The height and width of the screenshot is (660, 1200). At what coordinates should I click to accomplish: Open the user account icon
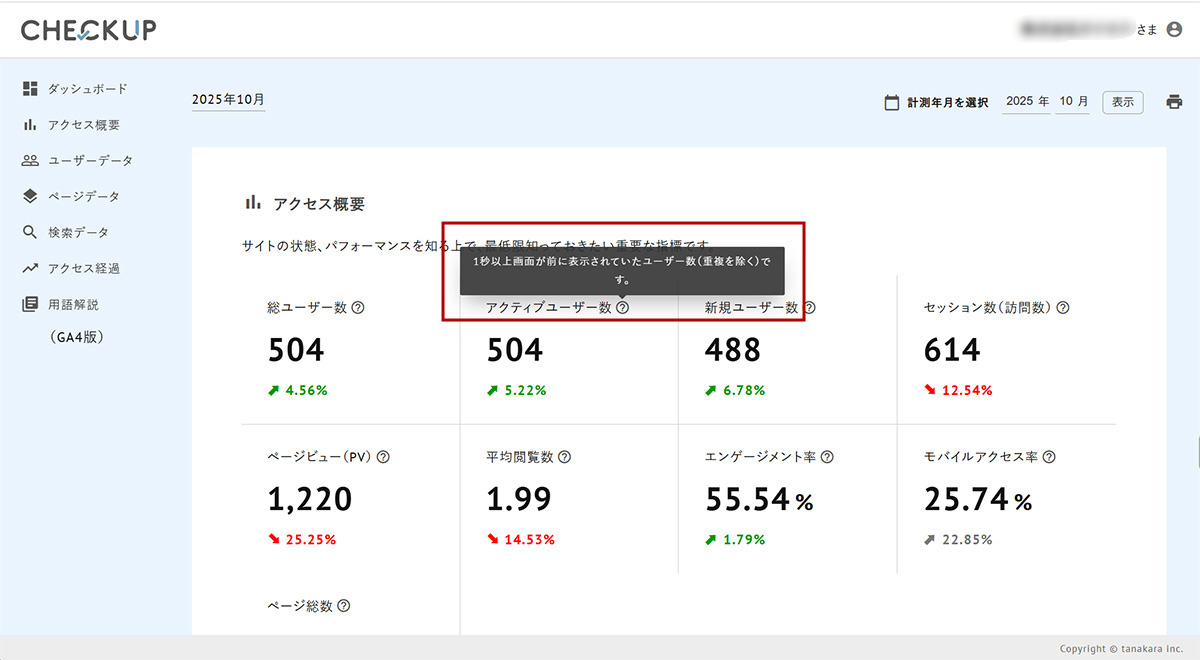(x=1174, y=30)
